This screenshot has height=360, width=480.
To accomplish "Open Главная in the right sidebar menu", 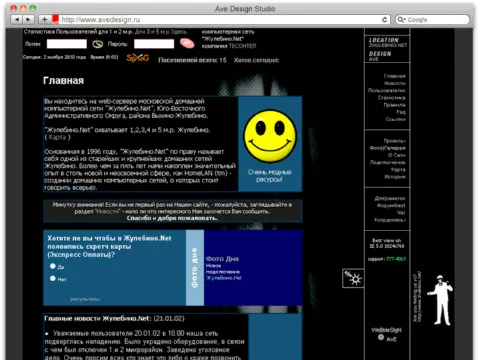I will (x=394, y=76).
